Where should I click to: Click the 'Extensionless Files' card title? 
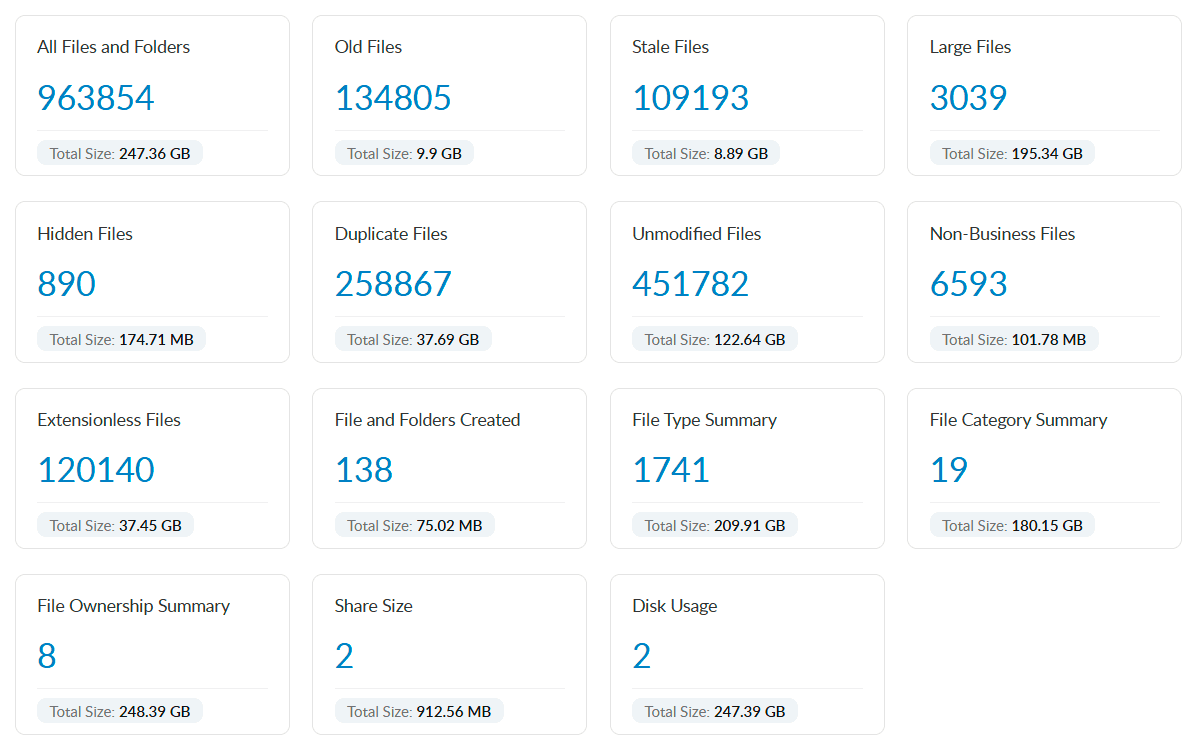tap(109, 420)
